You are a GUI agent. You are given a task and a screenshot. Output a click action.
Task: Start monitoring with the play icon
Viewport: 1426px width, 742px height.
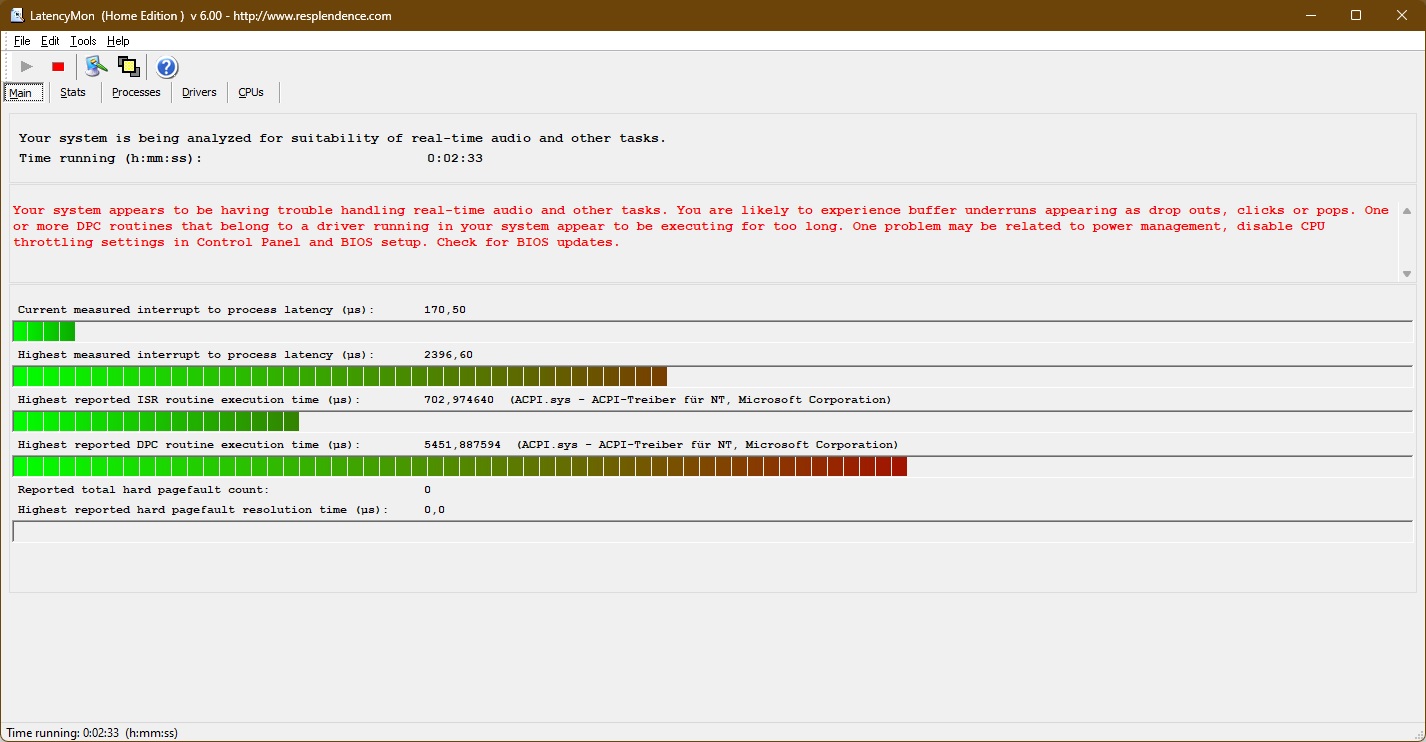pyautogui.click(x=27, y=67)
